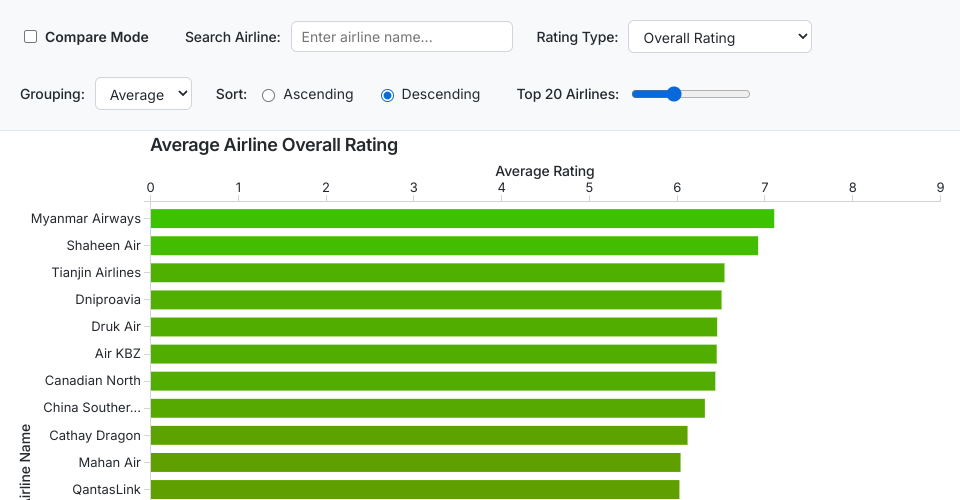
Task: Select the Ascending sort radio button
Action: (269, 95)
